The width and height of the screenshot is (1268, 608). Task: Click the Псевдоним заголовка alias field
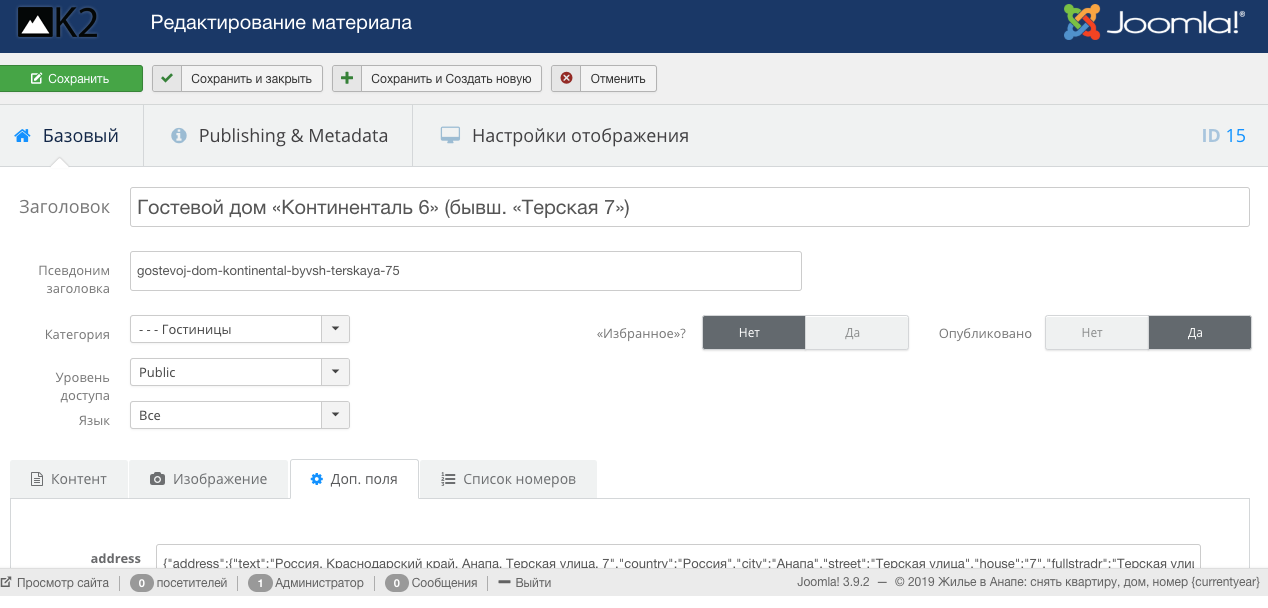click(x=466, y=270)
